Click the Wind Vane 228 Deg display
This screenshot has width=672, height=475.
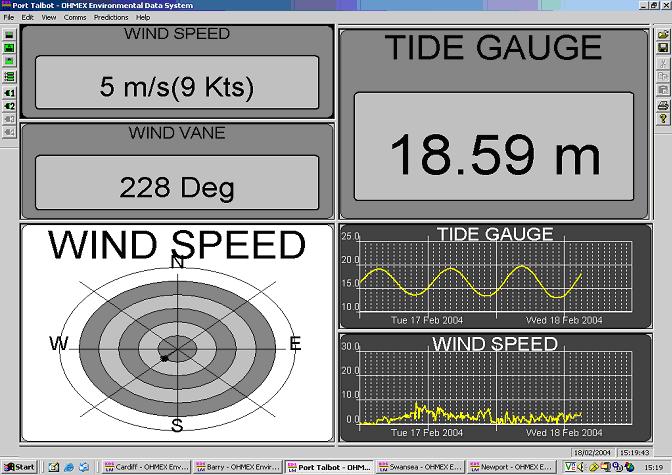177,187
